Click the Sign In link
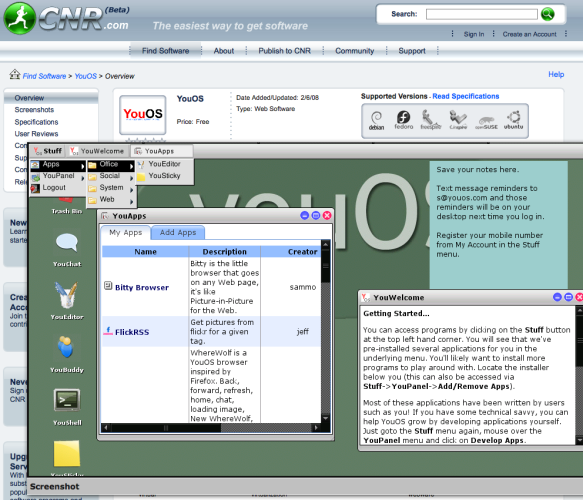This screenshot has width=583, height=500. click(x=474, y=34)
